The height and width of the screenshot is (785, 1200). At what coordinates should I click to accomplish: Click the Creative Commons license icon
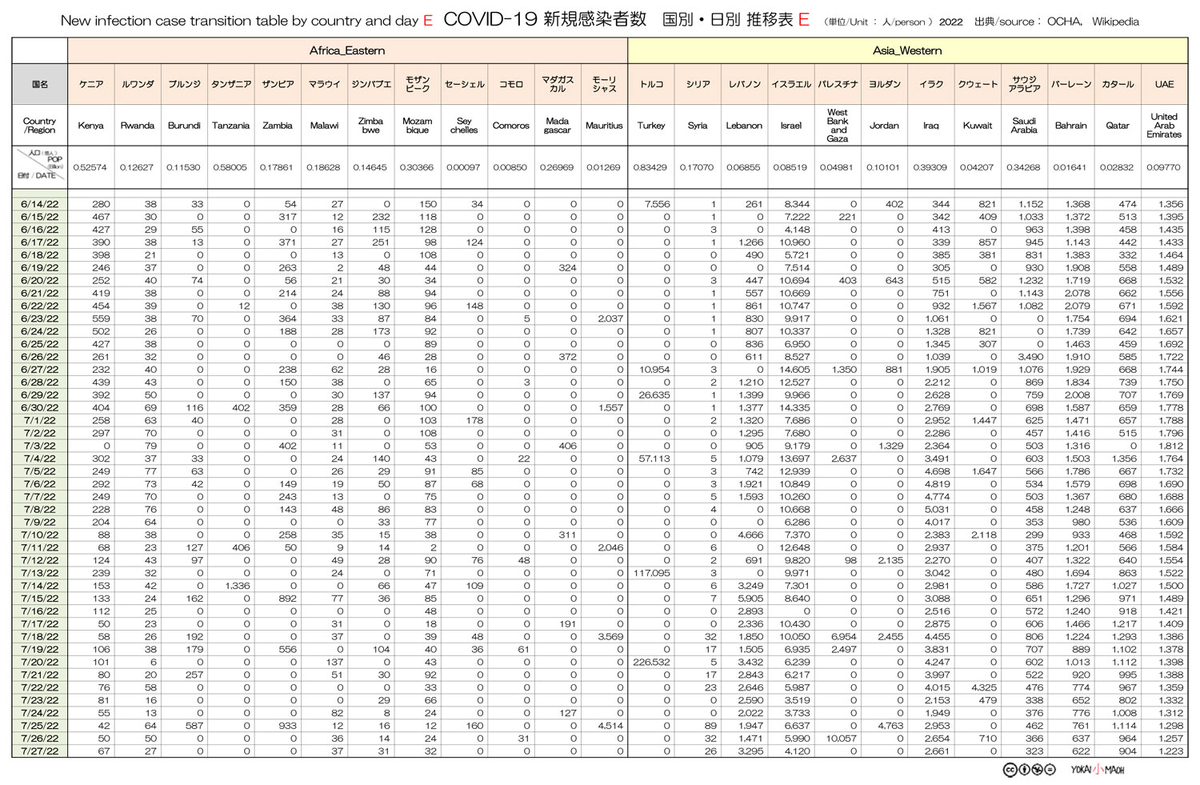coord(1028,769)
